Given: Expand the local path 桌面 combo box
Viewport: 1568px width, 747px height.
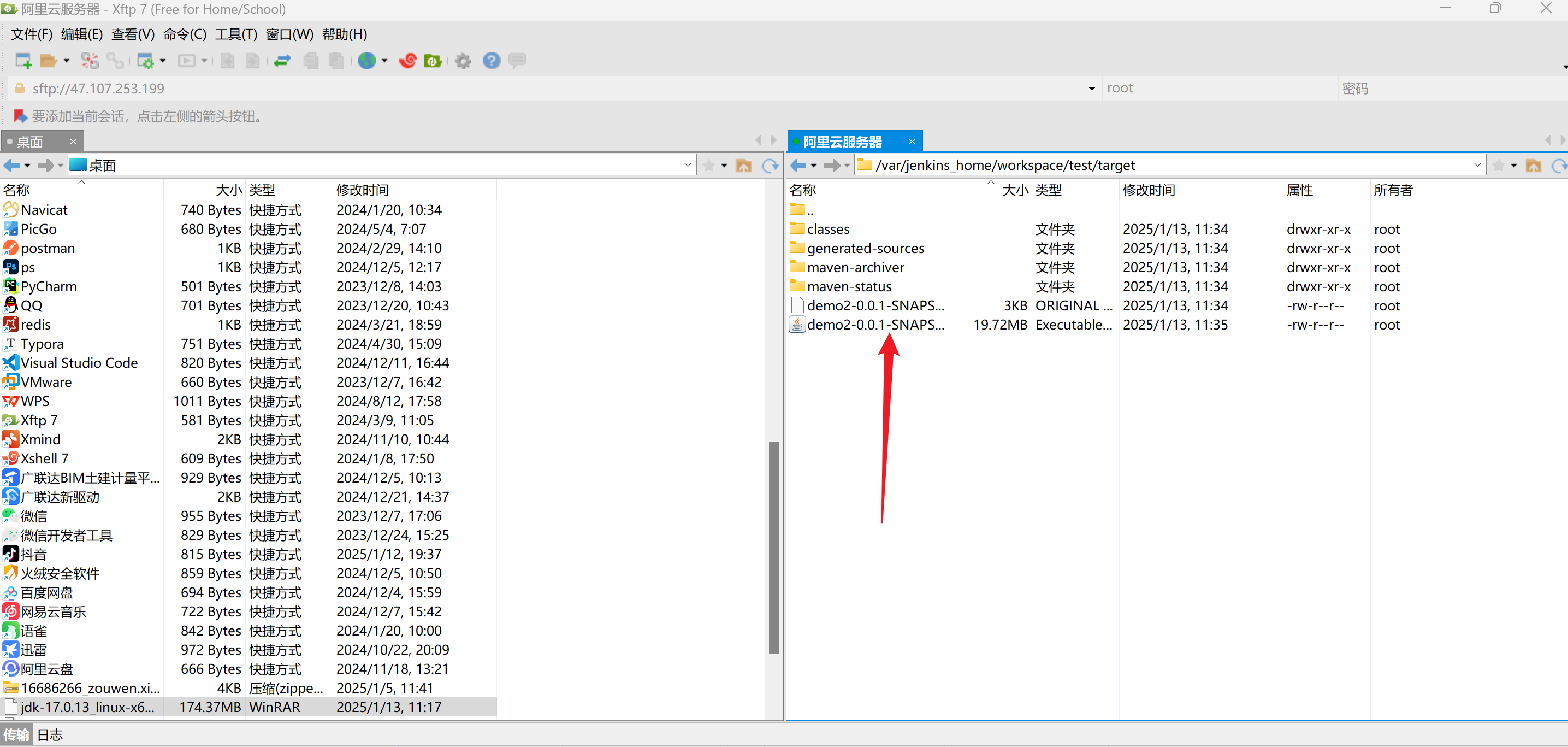Looking at the screenshot, I should coord(687,165).
